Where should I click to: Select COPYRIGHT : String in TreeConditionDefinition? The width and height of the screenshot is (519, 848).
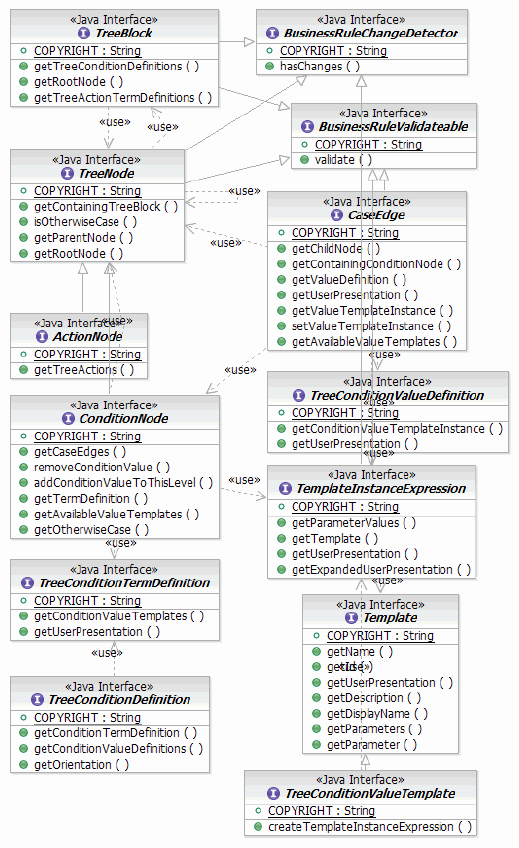point(87,718)
